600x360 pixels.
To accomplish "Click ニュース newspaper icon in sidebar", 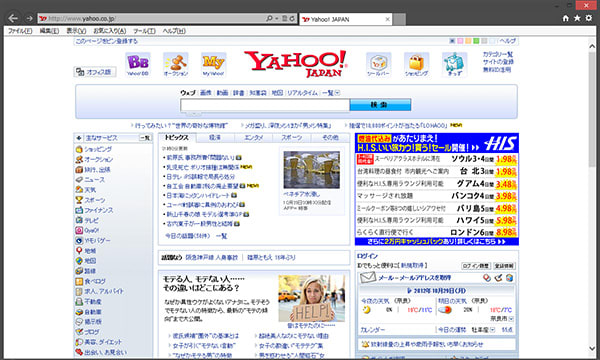I will click(x=79, y=179).
